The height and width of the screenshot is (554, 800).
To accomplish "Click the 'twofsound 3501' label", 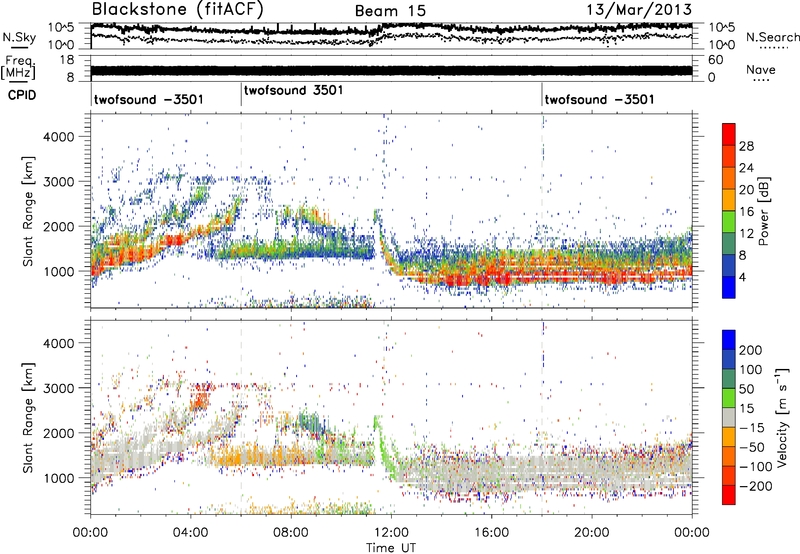I will (x=293, y=91).
